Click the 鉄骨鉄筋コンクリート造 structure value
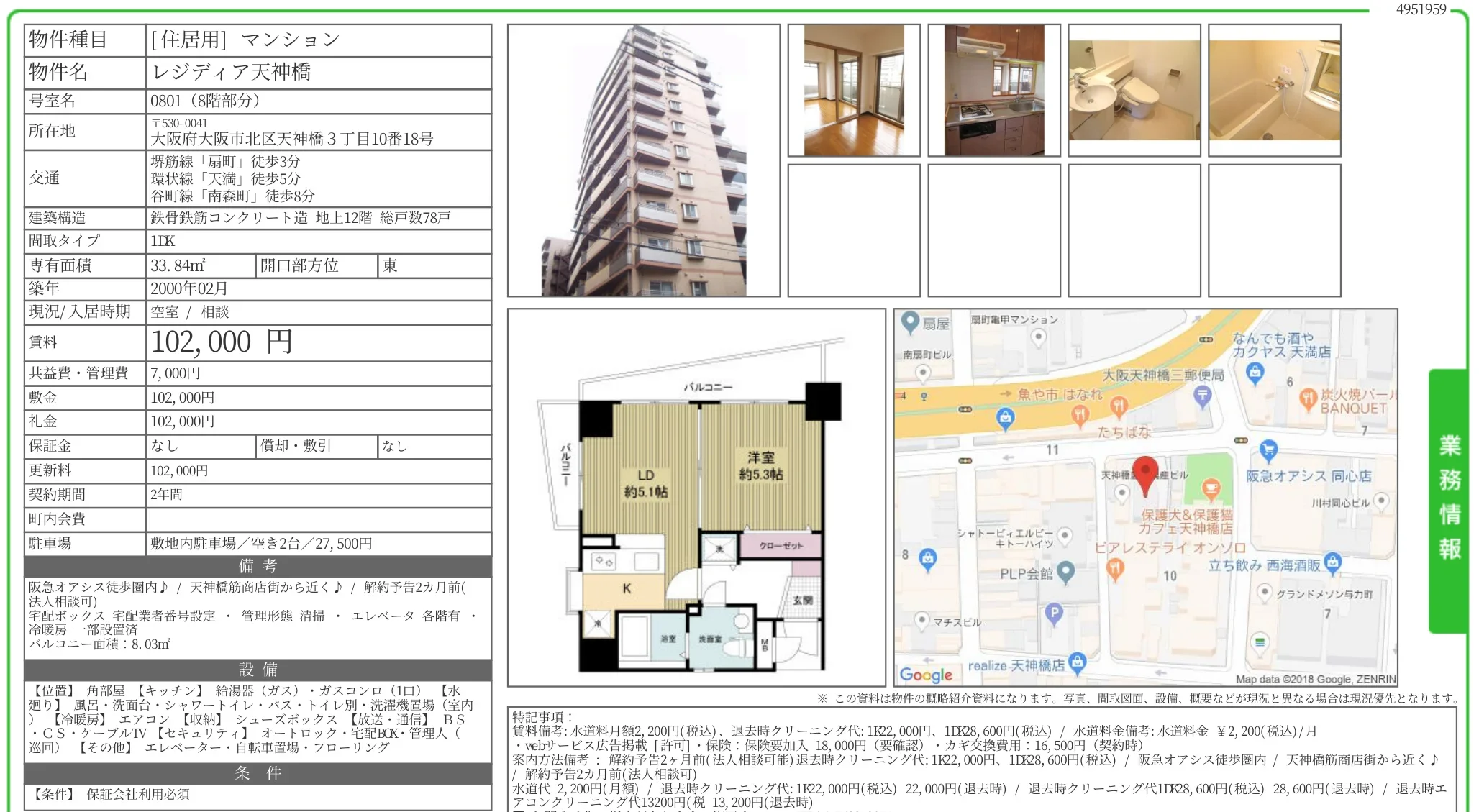Viewport: 1479px width, 812px height. pyautogui.click(x=229, y=218)
